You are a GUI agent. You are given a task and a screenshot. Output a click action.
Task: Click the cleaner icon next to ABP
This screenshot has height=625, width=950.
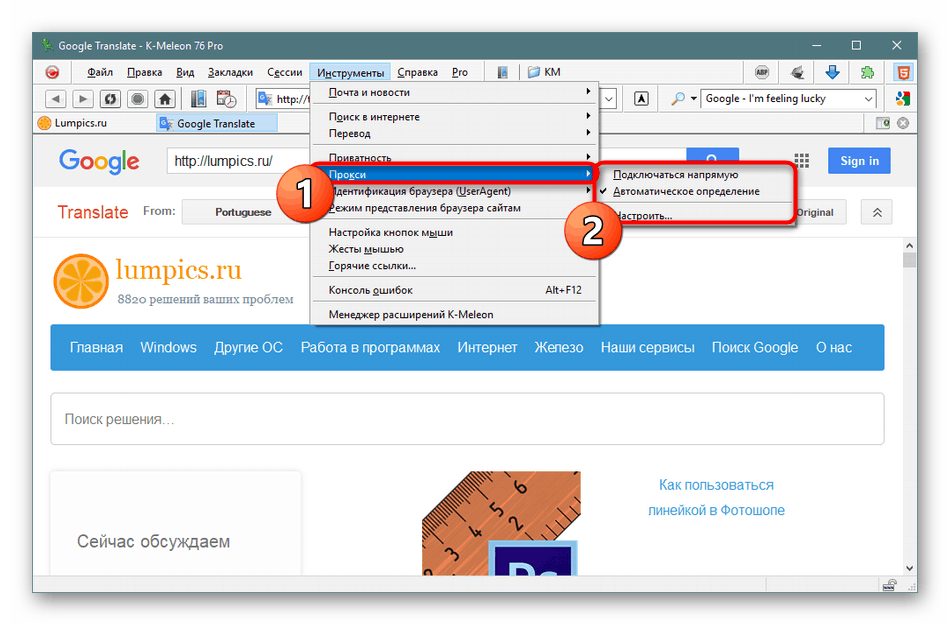point(797,72)
